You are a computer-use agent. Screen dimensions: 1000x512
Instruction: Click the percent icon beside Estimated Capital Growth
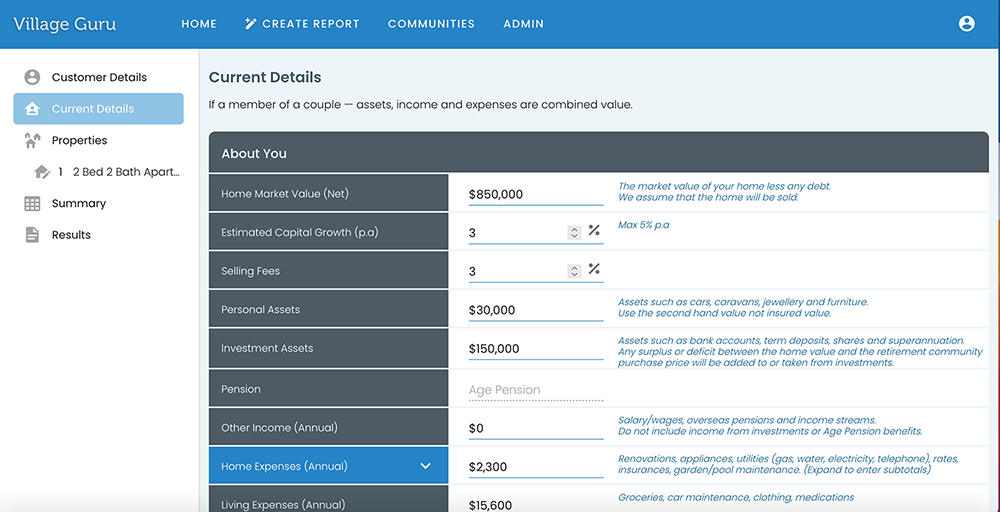[x=594, y=232]
